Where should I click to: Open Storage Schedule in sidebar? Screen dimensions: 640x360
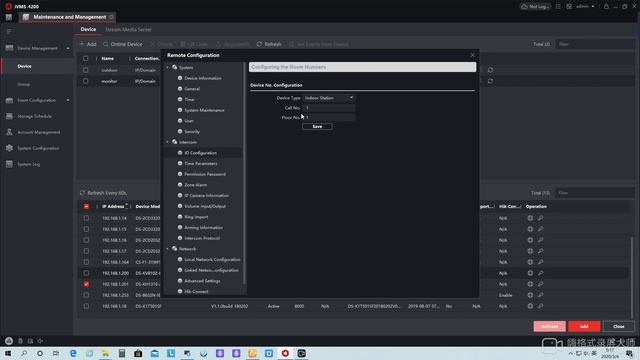[34, 116]
